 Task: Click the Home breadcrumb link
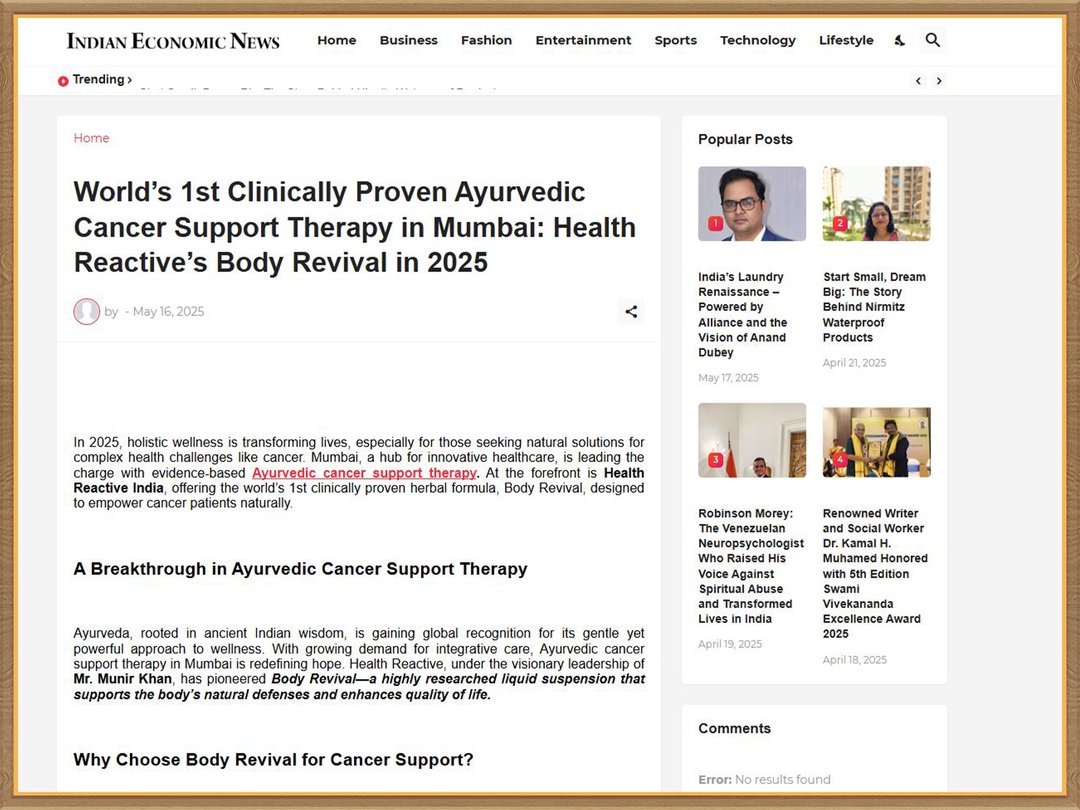click(x=92, y=138)
